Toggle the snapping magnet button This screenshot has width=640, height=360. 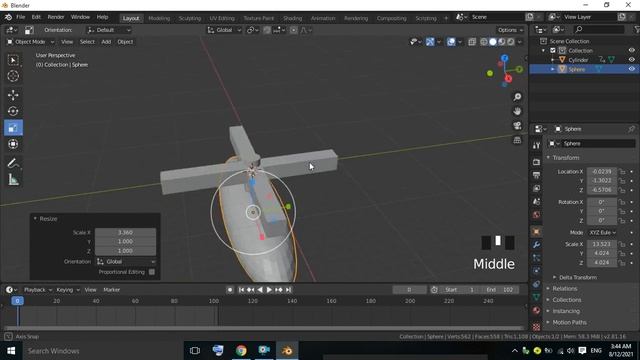point(267,30)
